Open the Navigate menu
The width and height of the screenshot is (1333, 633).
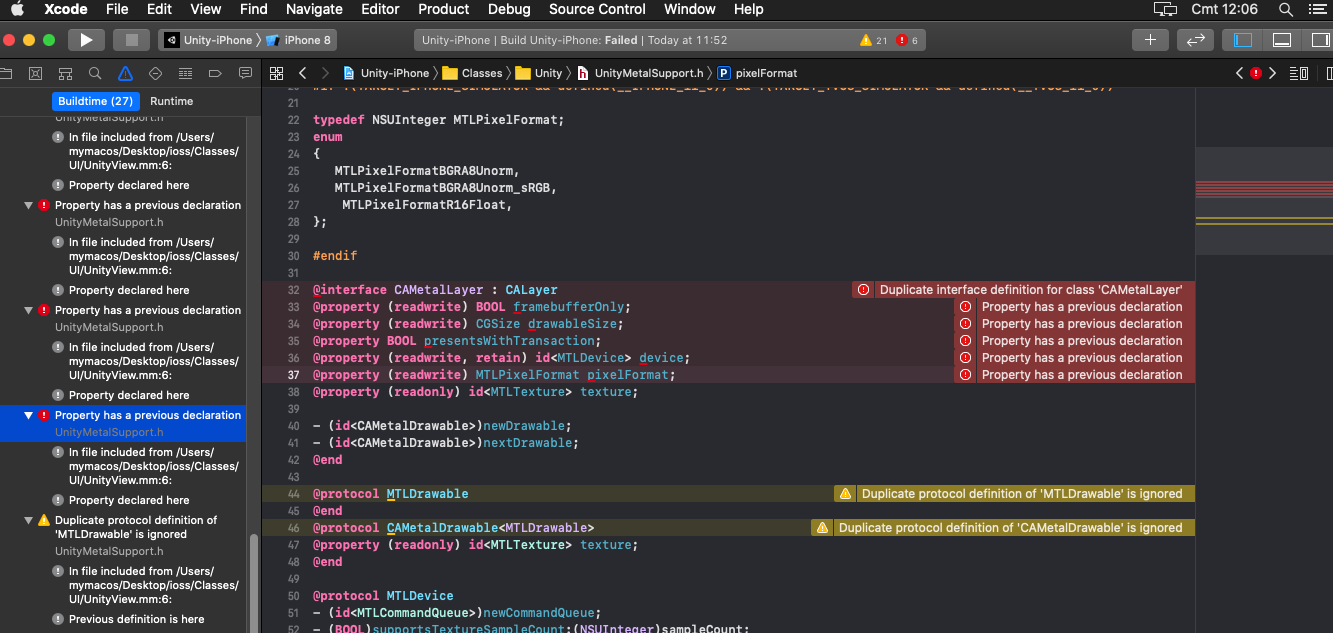(315, 9)
